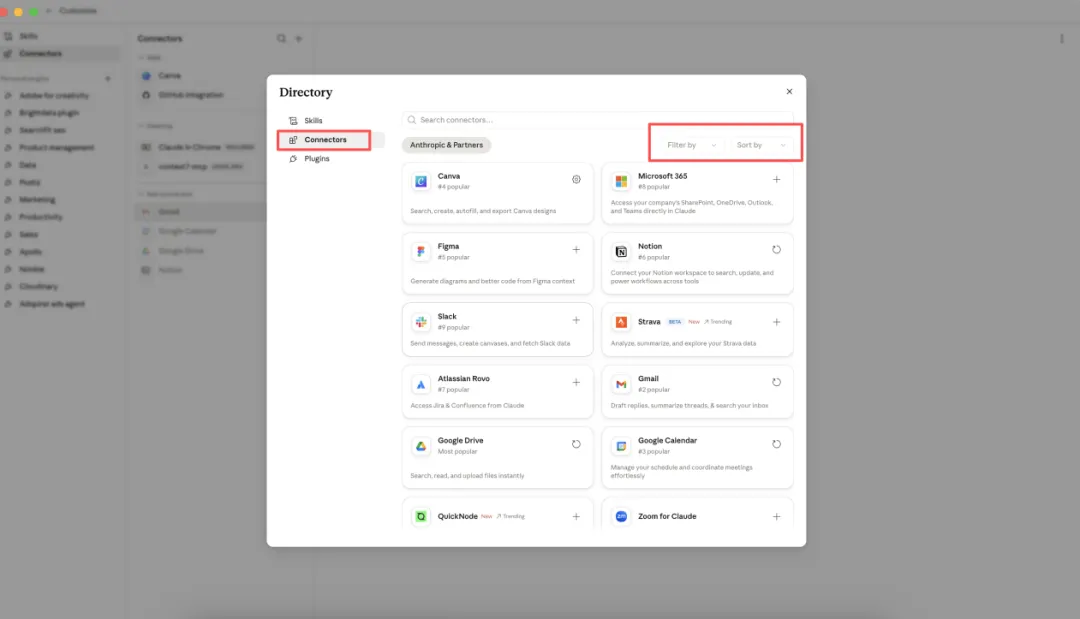Toggle the Anthropic & Partners filter chip
This screenshot has height=619, width=1080.
[x=446, y=145]
